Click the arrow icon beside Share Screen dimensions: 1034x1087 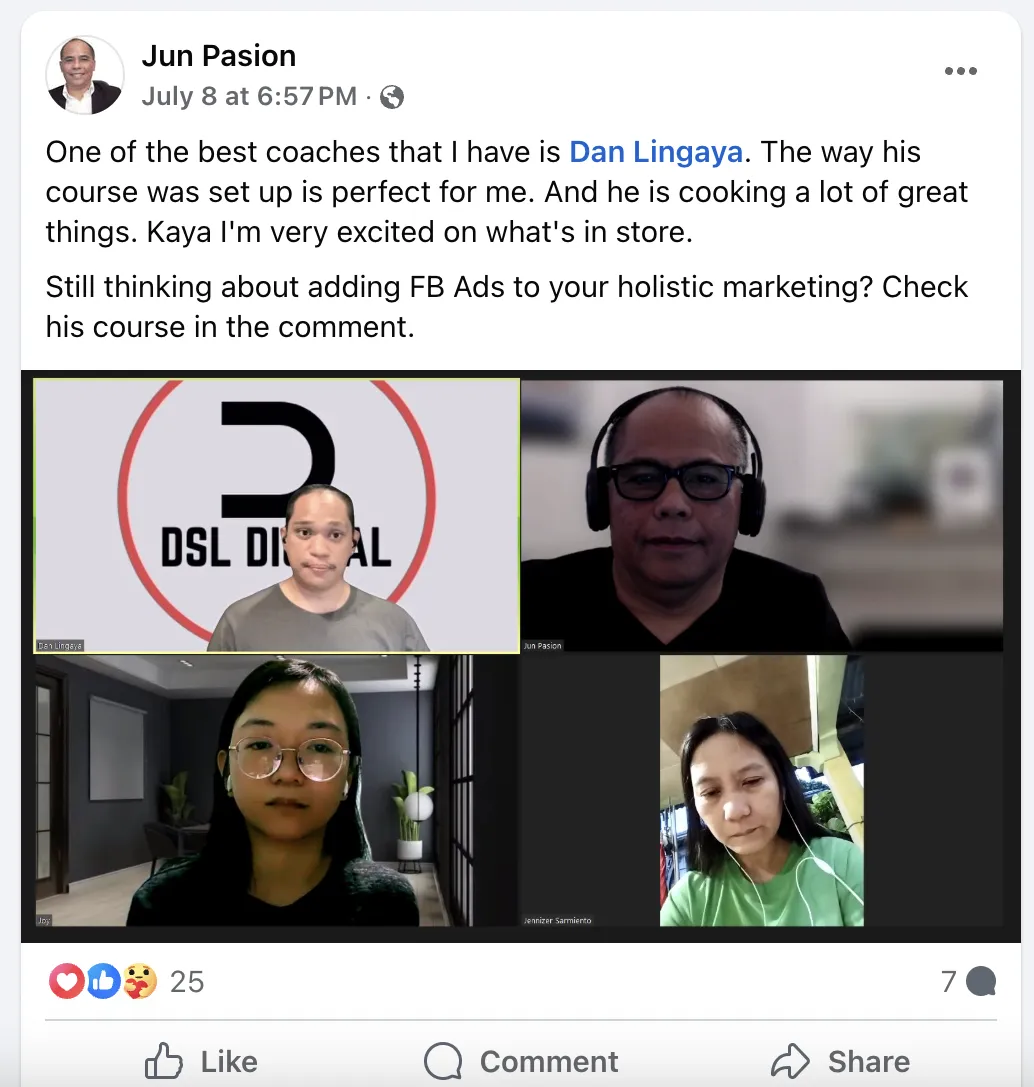click(791, 1061)
